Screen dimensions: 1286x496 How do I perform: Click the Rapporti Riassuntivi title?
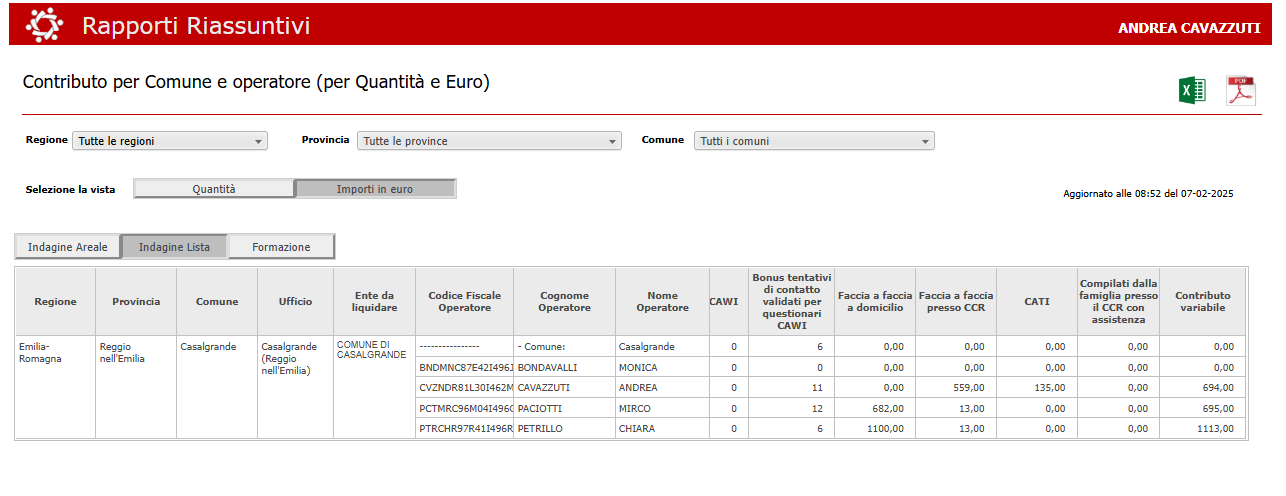pyautogui.click(x=196, y=26)
